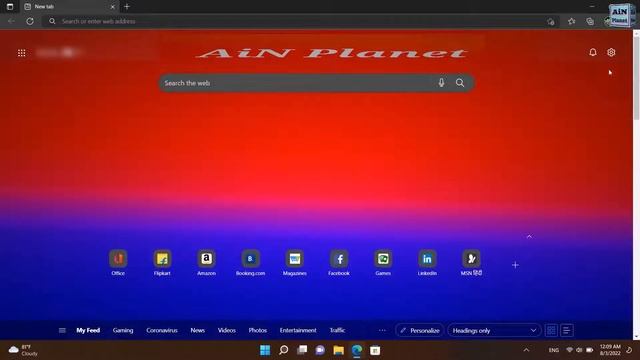Image resolution: width=640 pixels, height=360 pixels.
Task: Open taskbar Search
Action: tap(283, 350)
